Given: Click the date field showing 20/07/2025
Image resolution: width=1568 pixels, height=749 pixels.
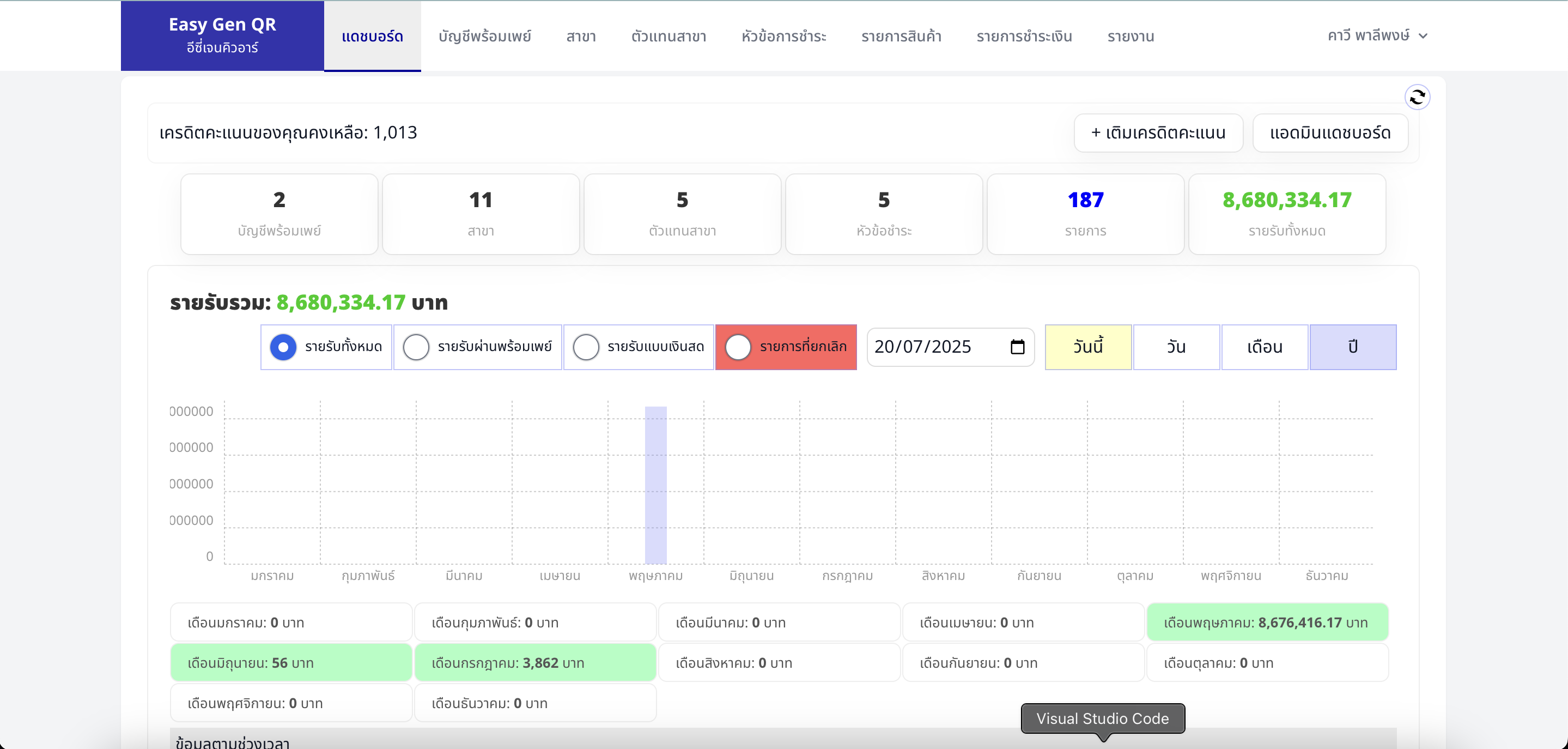Looking at the screenshot, I should [931, 347].
